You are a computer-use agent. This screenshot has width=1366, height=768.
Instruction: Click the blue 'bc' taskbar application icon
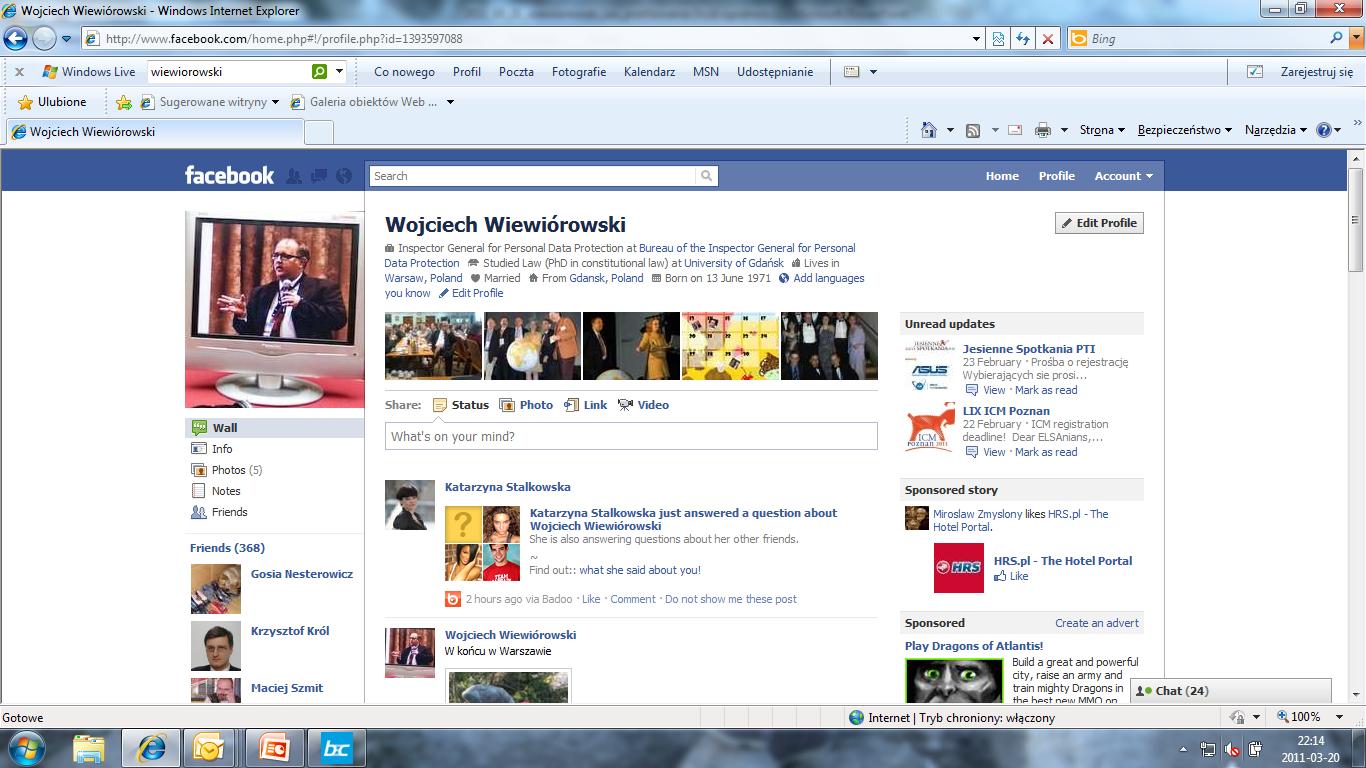click(337, 747)
